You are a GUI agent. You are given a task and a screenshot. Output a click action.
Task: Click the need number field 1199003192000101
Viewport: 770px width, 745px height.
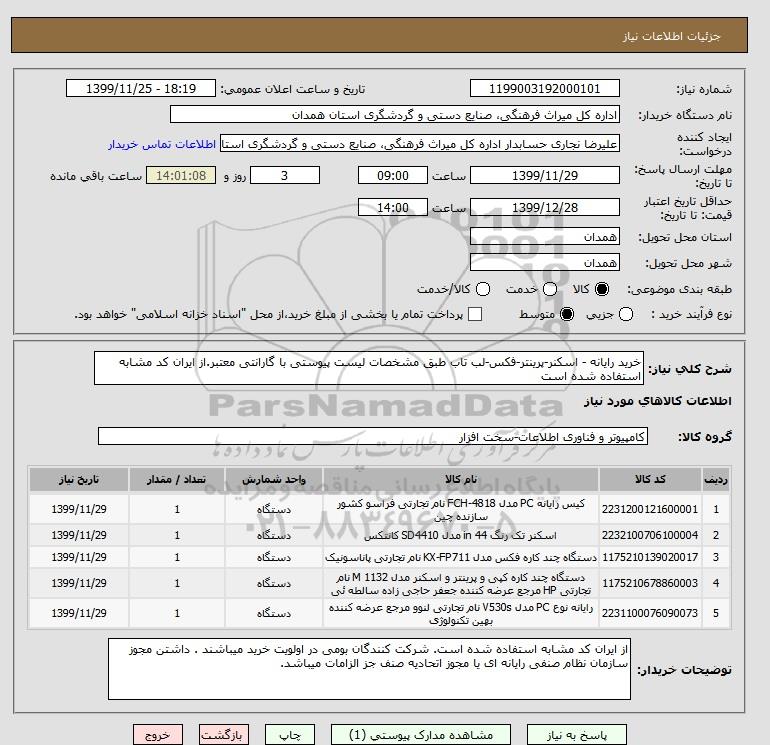click(x=545, y=88)
